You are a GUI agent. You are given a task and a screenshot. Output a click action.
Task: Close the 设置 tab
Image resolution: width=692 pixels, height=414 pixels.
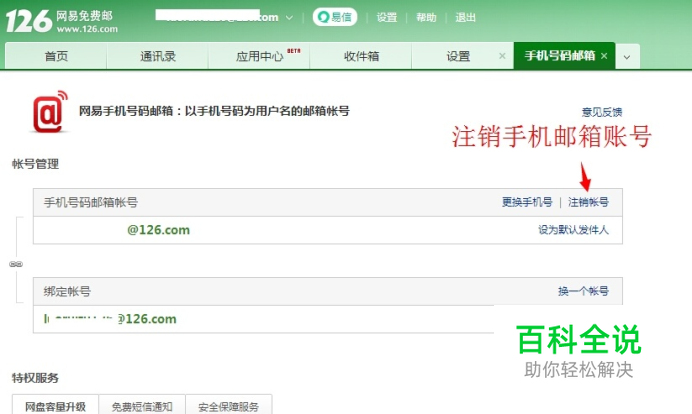(502, 56)
